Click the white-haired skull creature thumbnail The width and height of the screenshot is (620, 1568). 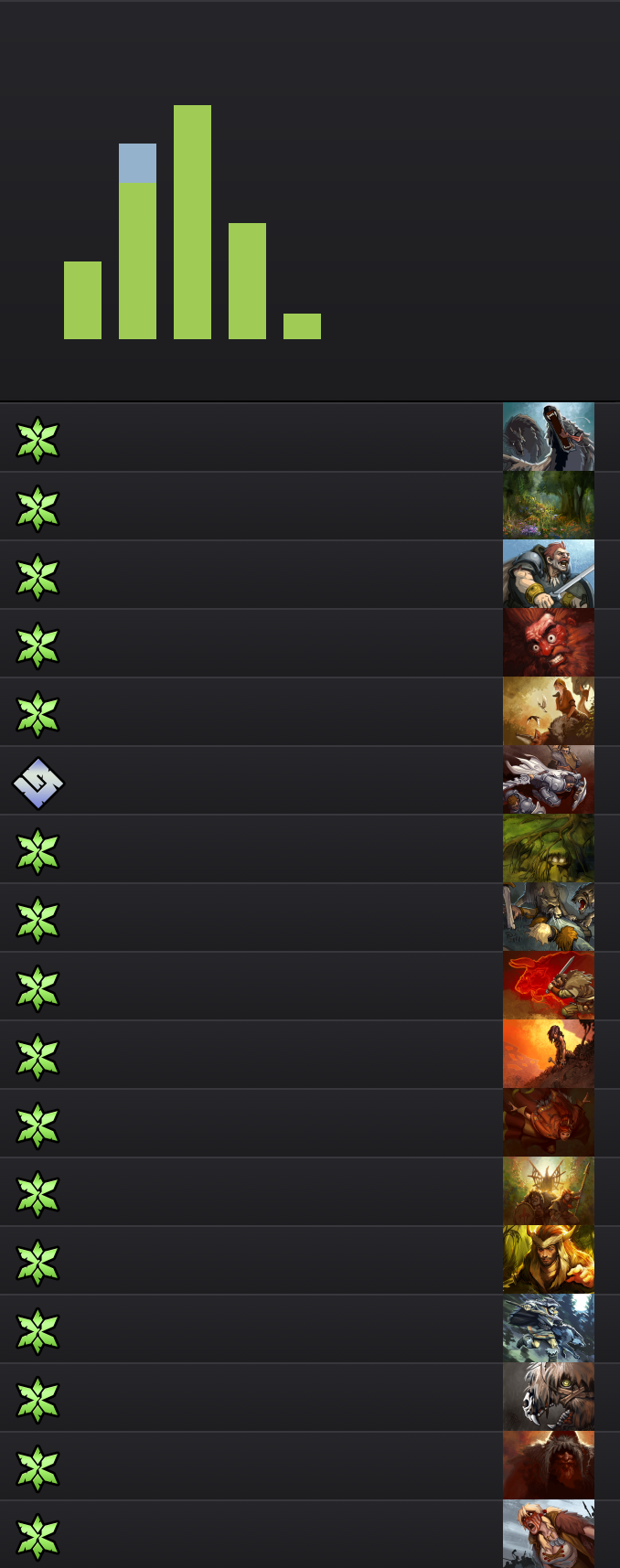(549, 1397)
